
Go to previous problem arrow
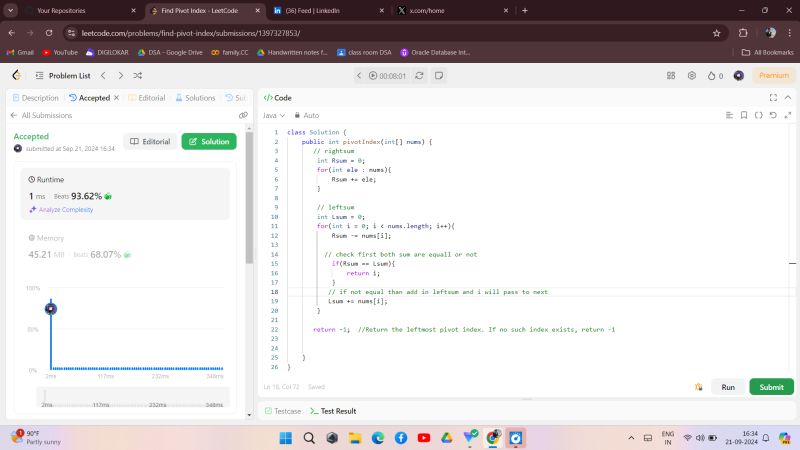104,76
